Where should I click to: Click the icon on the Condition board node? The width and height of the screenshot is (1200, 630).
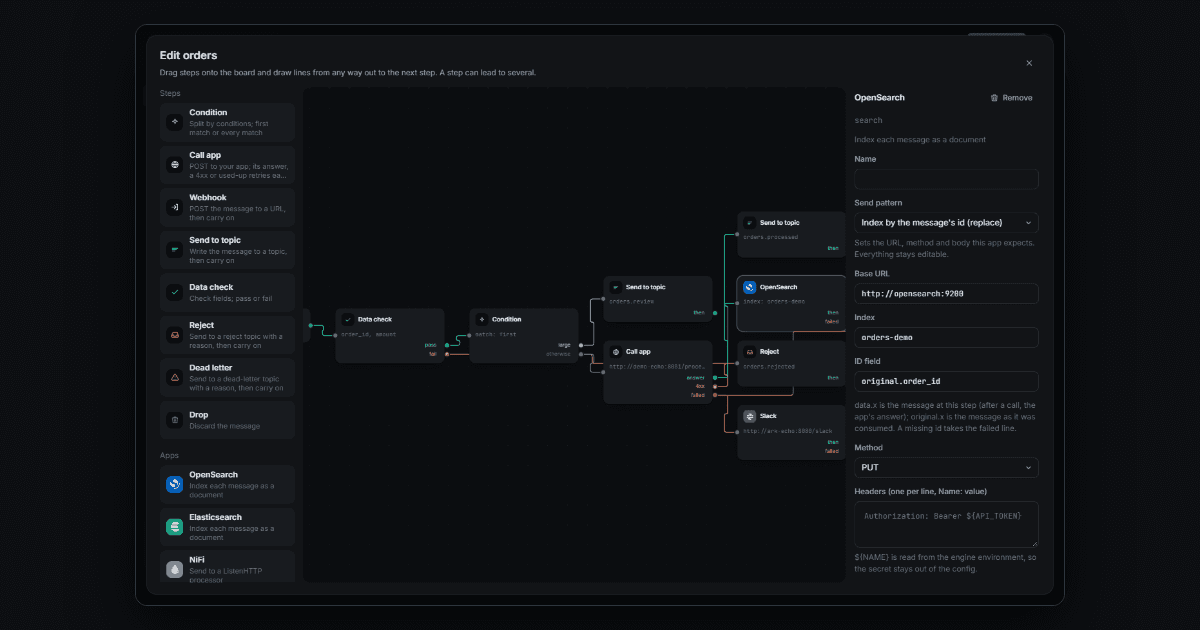482,319
